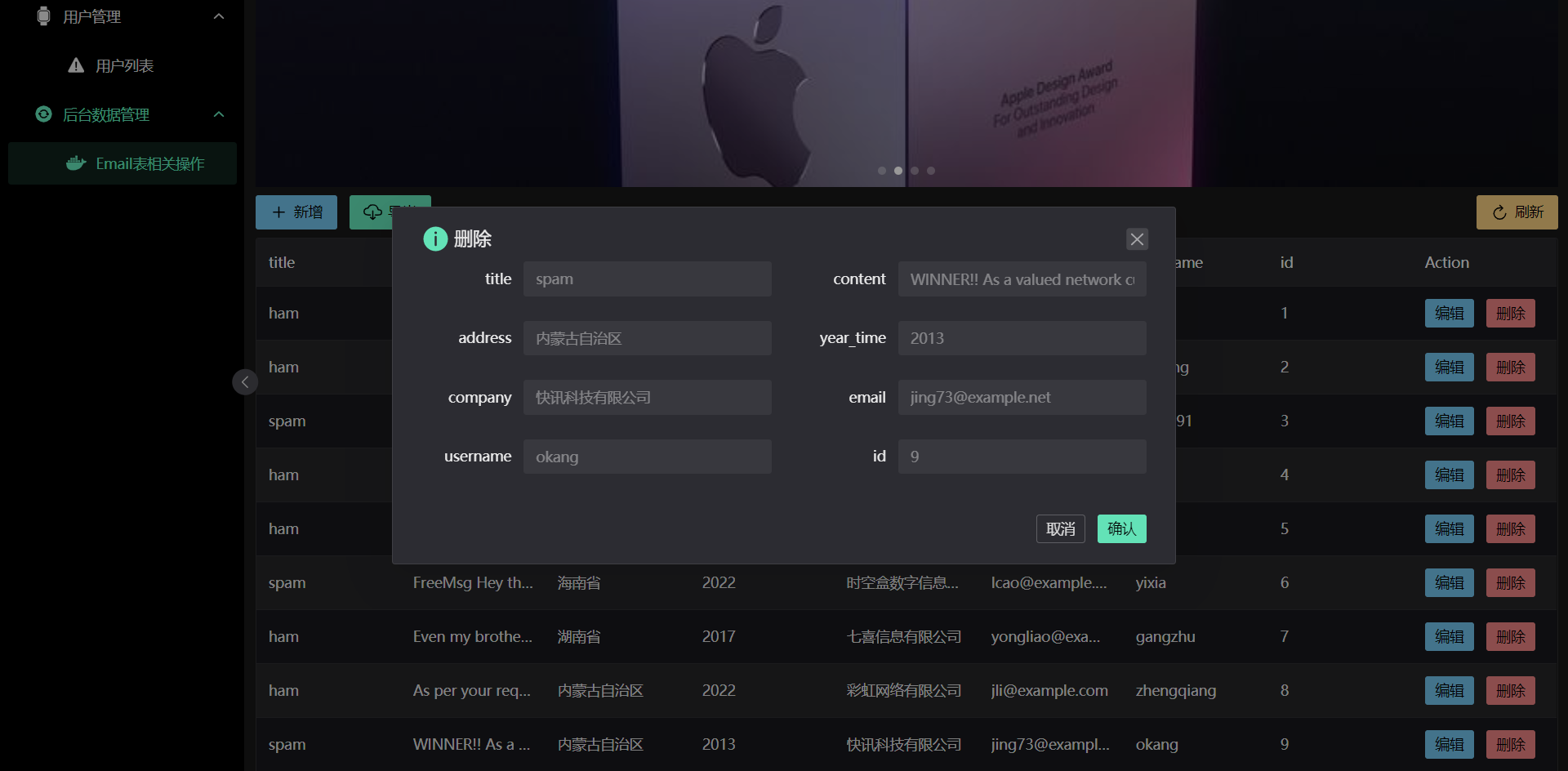The height and width of the screenshot is (771, 1568).
Task: Click 删除 for row id 3
Action: click(1511, 421)
